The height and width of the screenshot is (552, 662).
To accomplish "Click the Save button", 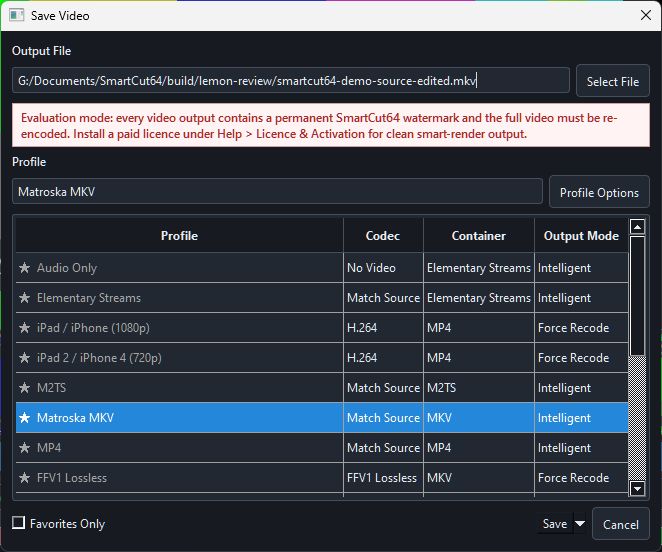I will [555, 524].
